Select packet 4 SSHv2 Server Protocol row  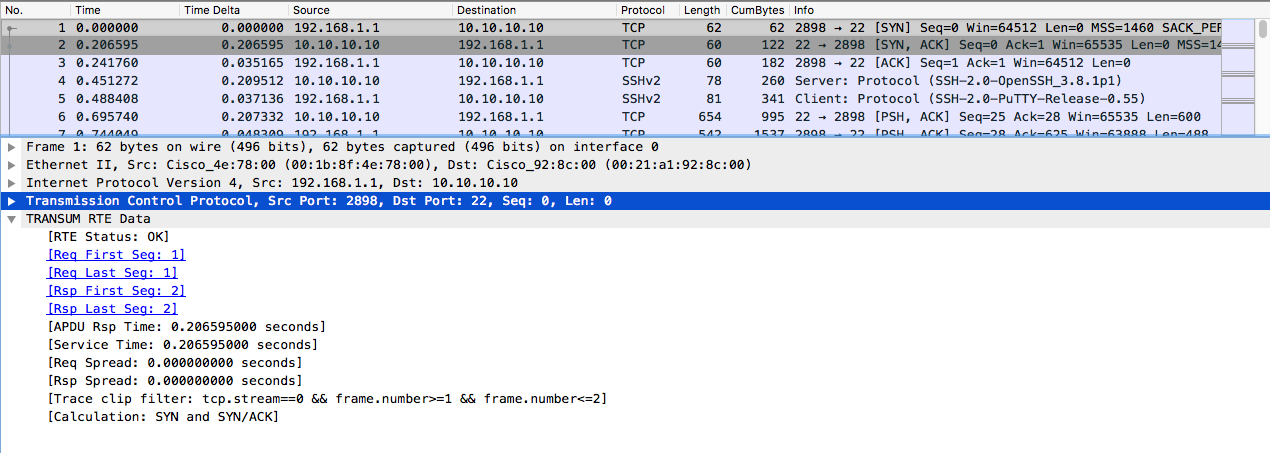click(600, 81)
